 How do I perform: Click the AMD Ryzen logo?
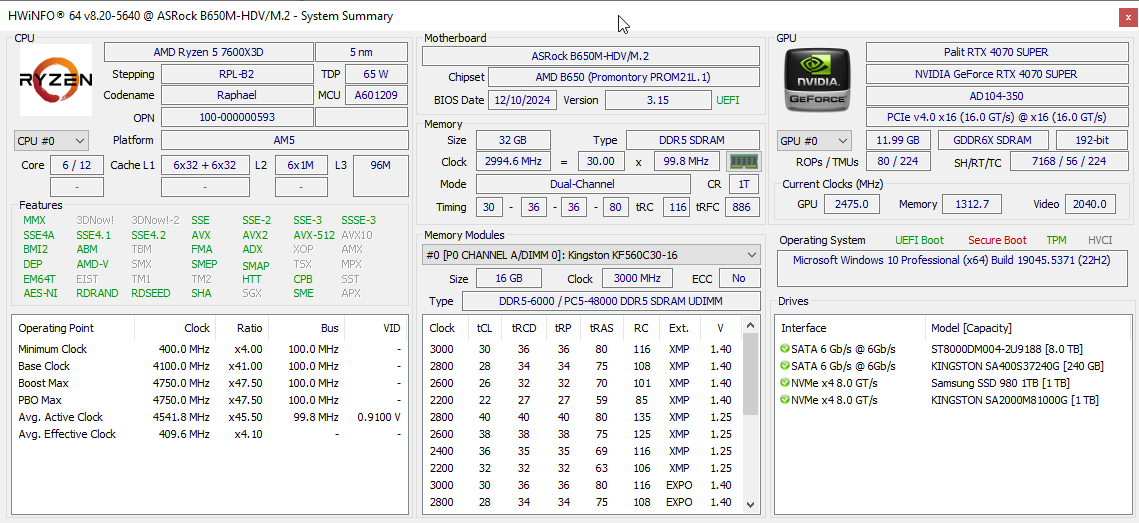tap(56, 80)
